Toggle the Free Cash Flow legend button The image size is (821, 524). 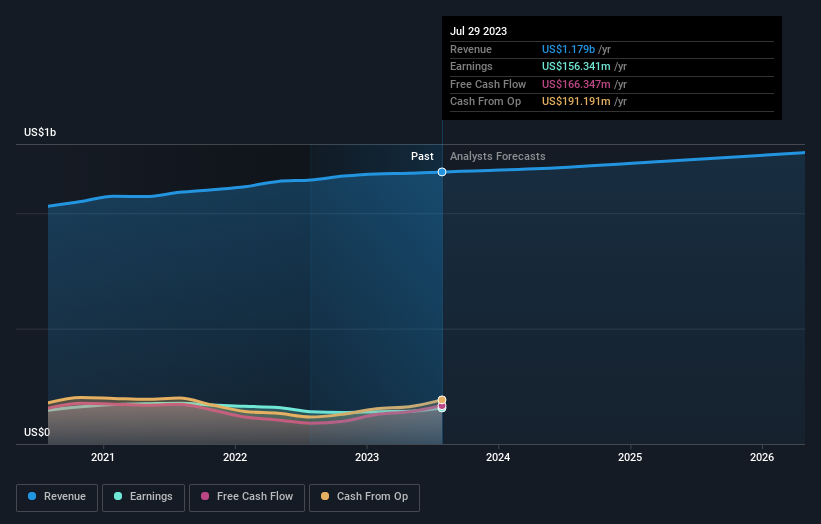[x=247, y=497]
